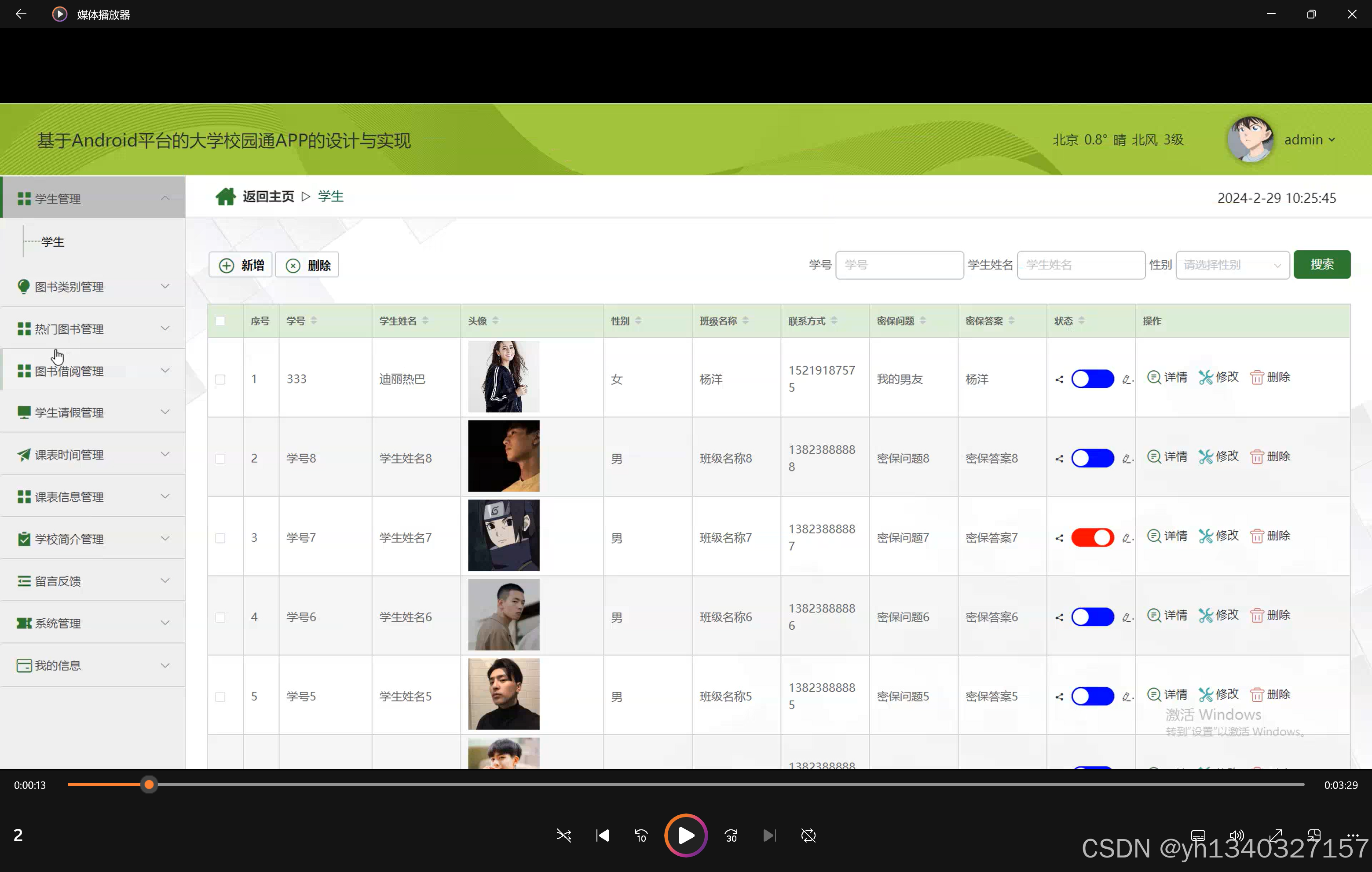Toggle the red status switch for 学生姓名7

tap(1092, 538)
